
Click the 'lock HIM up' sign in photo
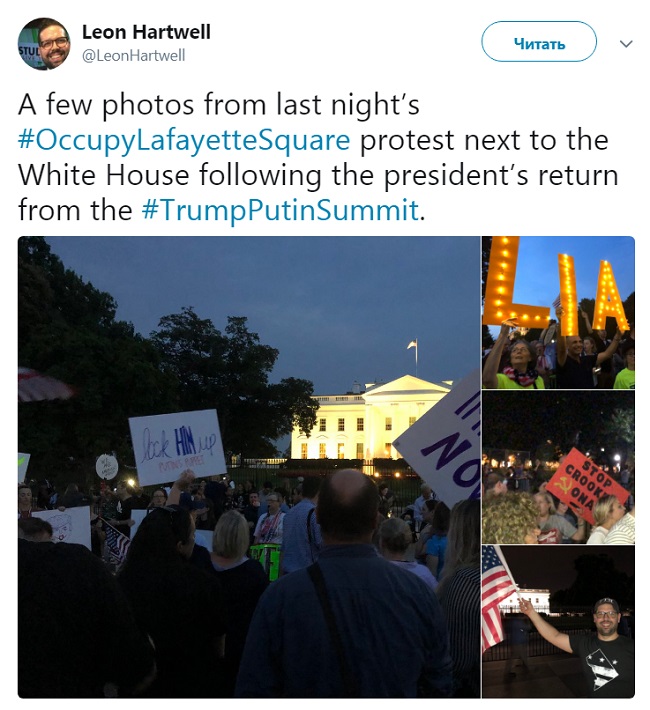pyautogui.click(x=177, y=447)
